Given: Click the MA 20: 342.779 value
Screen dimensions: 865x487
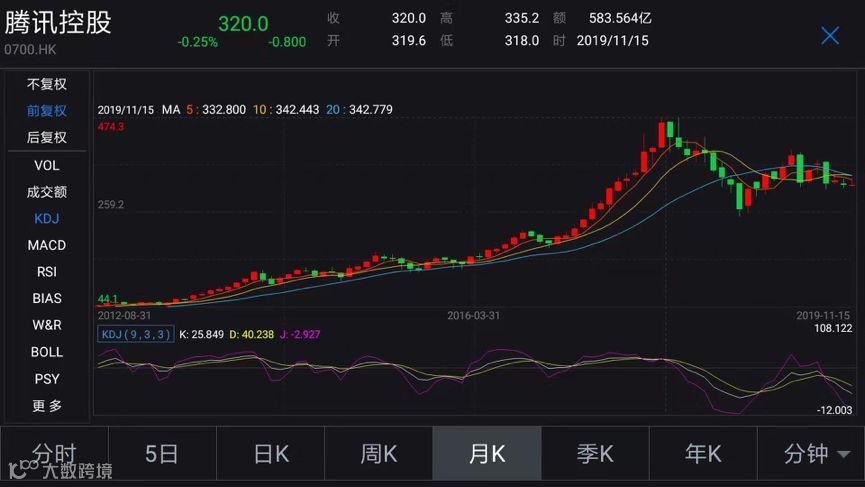Looking at the screenshot, I should 359,110.
